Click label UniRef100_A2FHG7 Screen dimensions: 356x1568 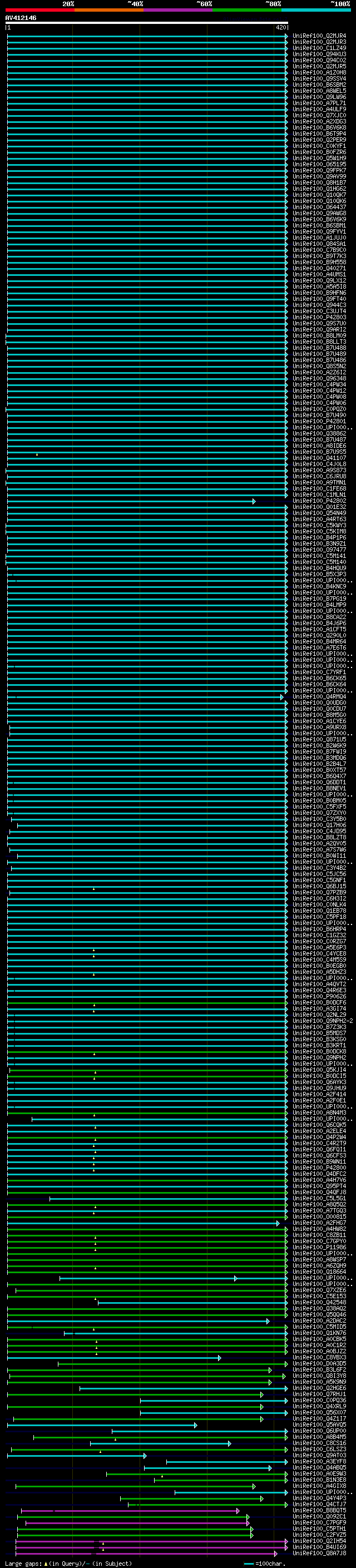point(319,1223)
